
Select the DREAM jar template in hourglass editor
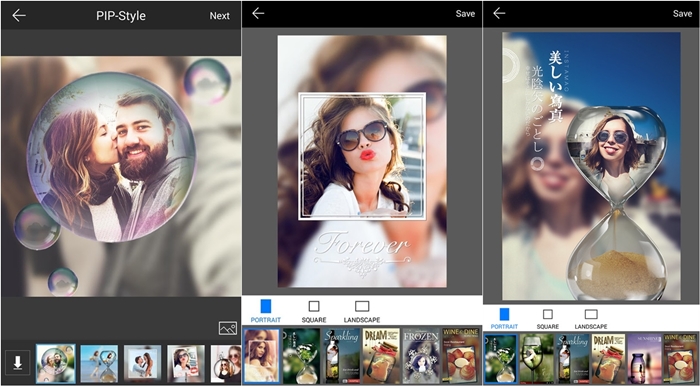coord(608,358)
